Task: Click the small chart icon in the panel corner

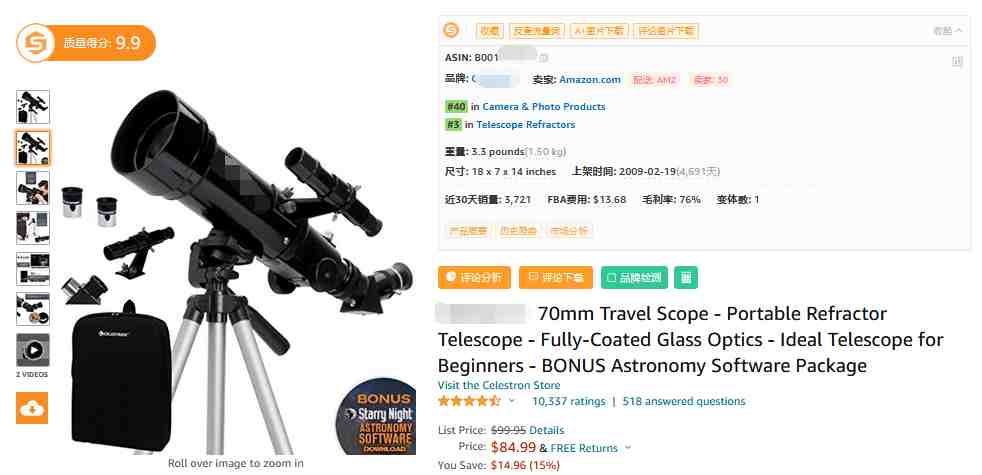Action: [x=956, y=61]
